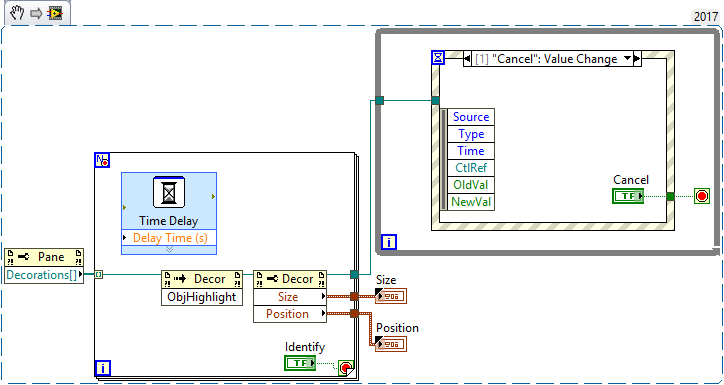
Task: Click the Delay Time (s) input
Action: (169, 238)
